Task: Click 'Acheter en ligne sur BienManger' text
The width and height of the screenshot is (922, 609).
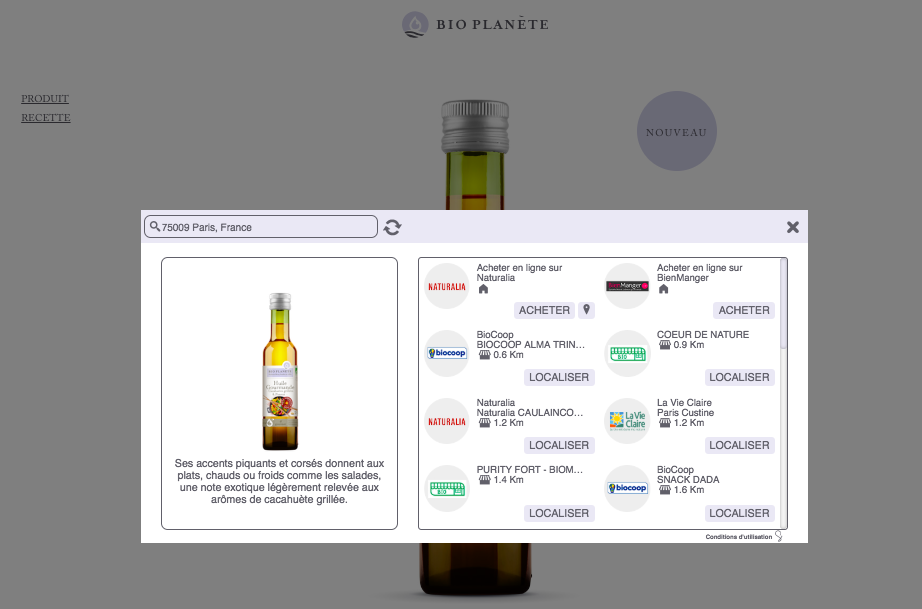Action: (700, 273)
